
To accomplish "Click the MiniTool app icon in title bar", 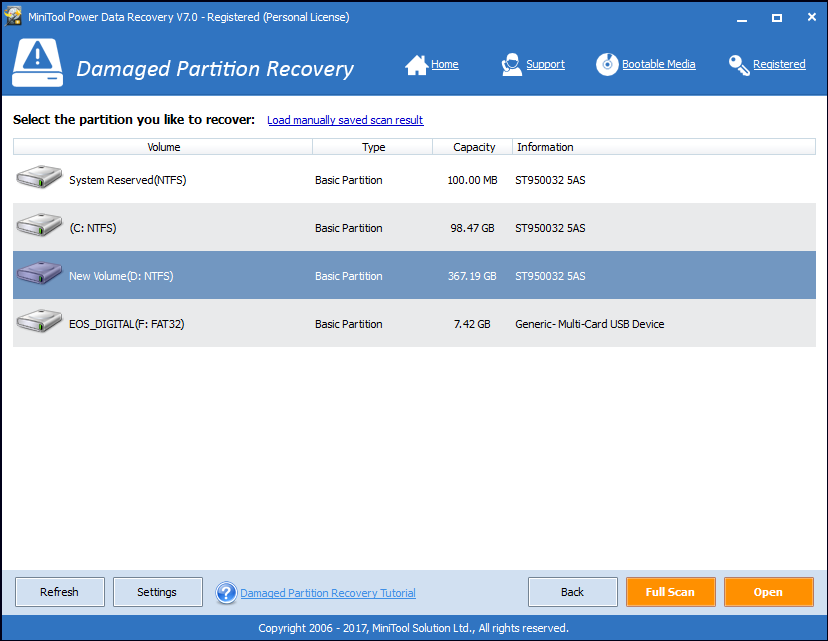I will point(13,16).
